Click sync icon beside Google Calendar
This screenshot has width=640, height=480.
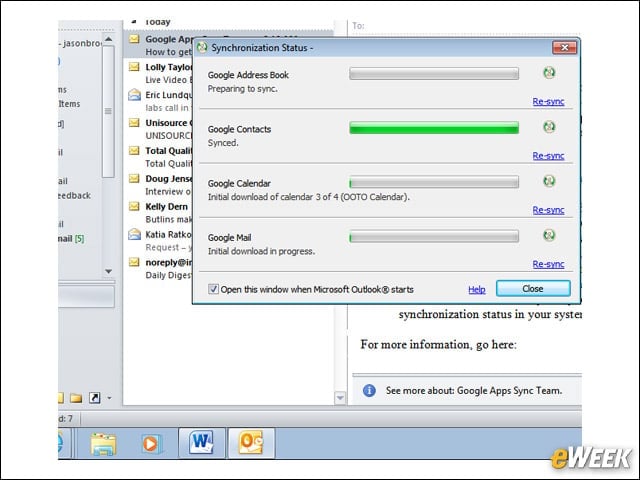(x=549, y=181)
